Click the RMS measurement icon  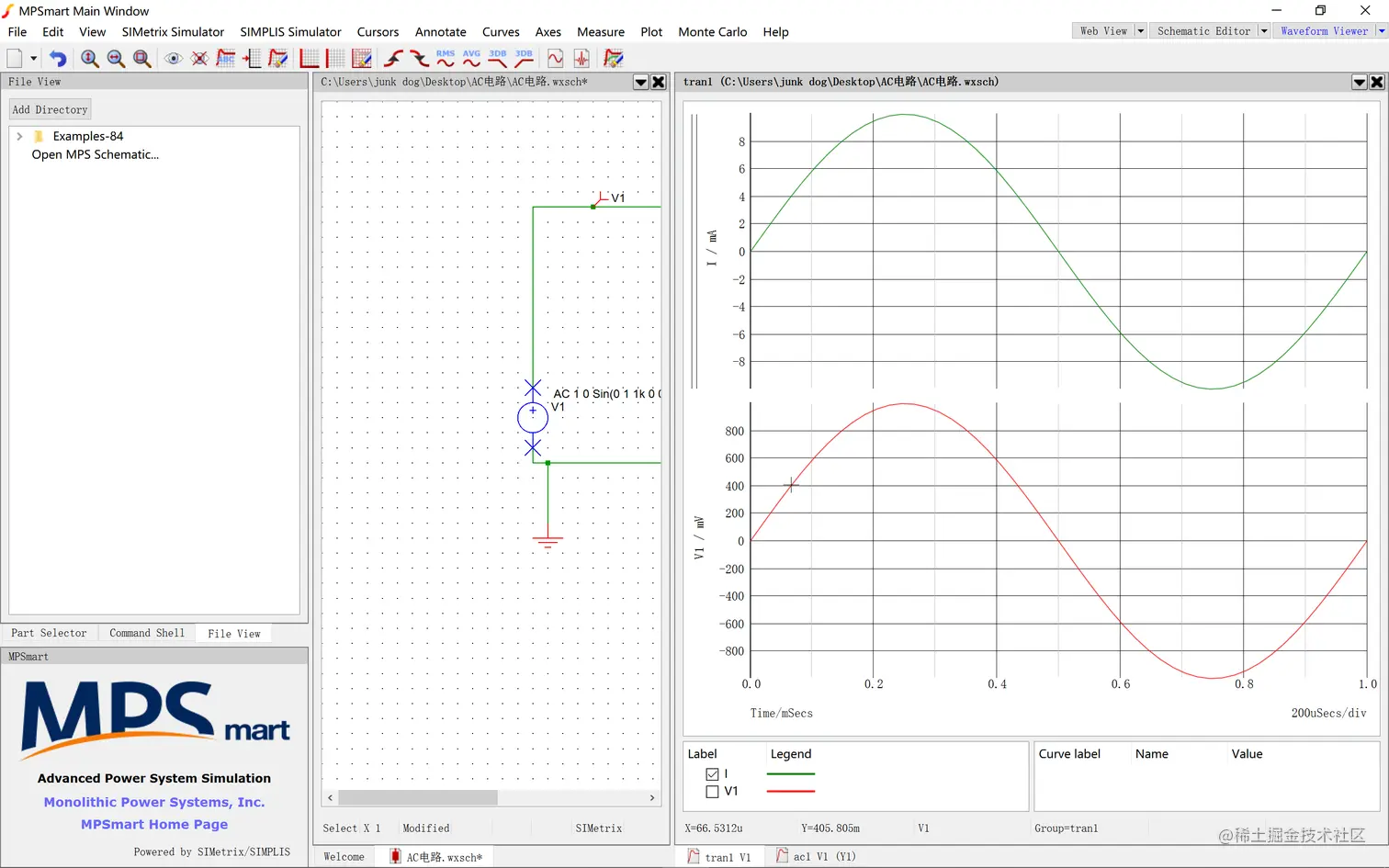(446, 59)
